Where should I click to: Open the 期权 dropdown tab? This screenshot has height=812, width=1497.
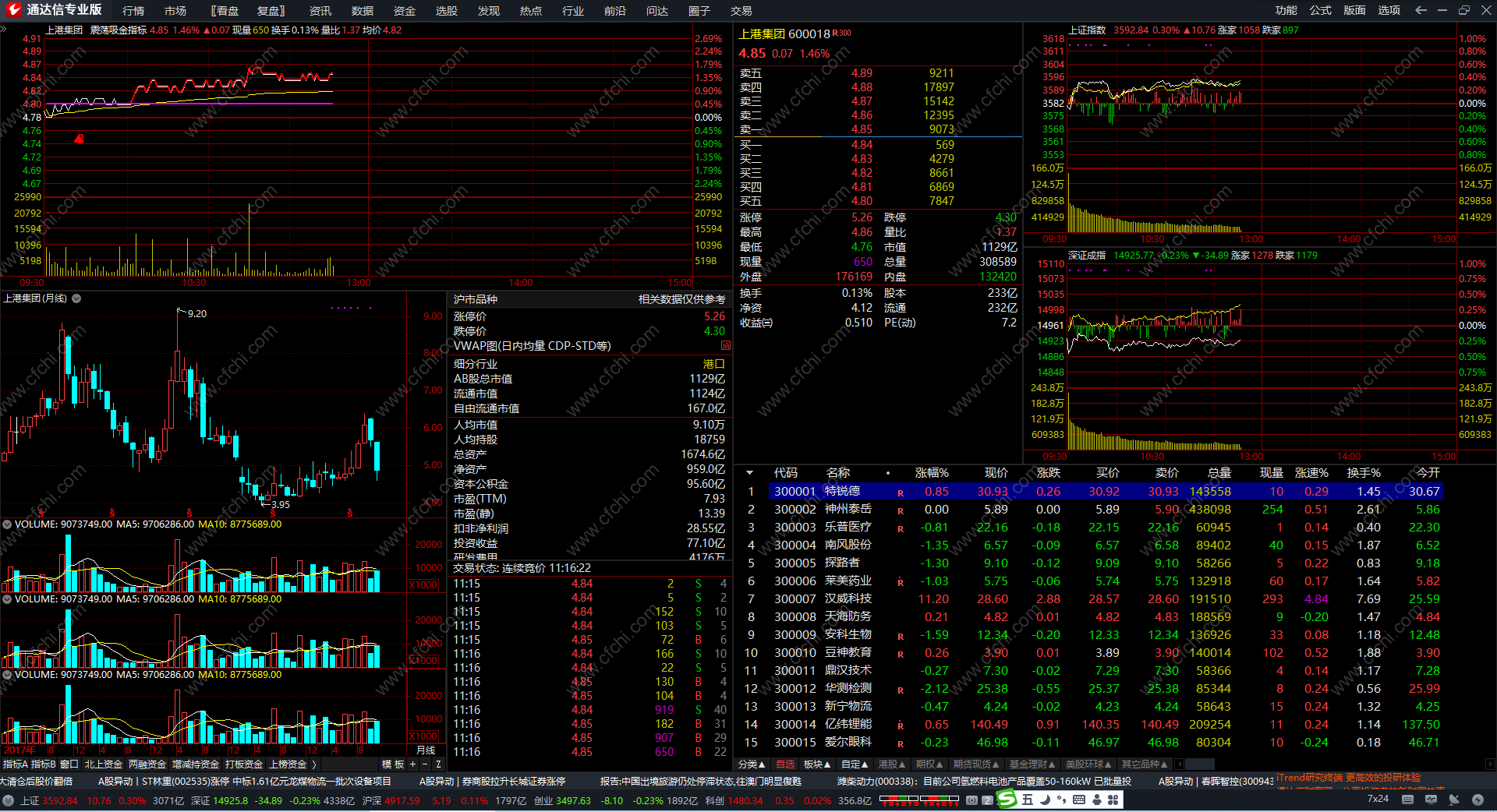pos(929,764)
